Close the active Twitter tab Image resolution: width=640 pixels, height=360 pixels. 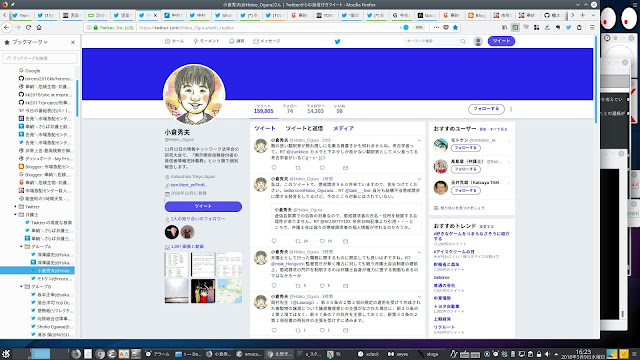pyautogui.click(x=155, y=16)
